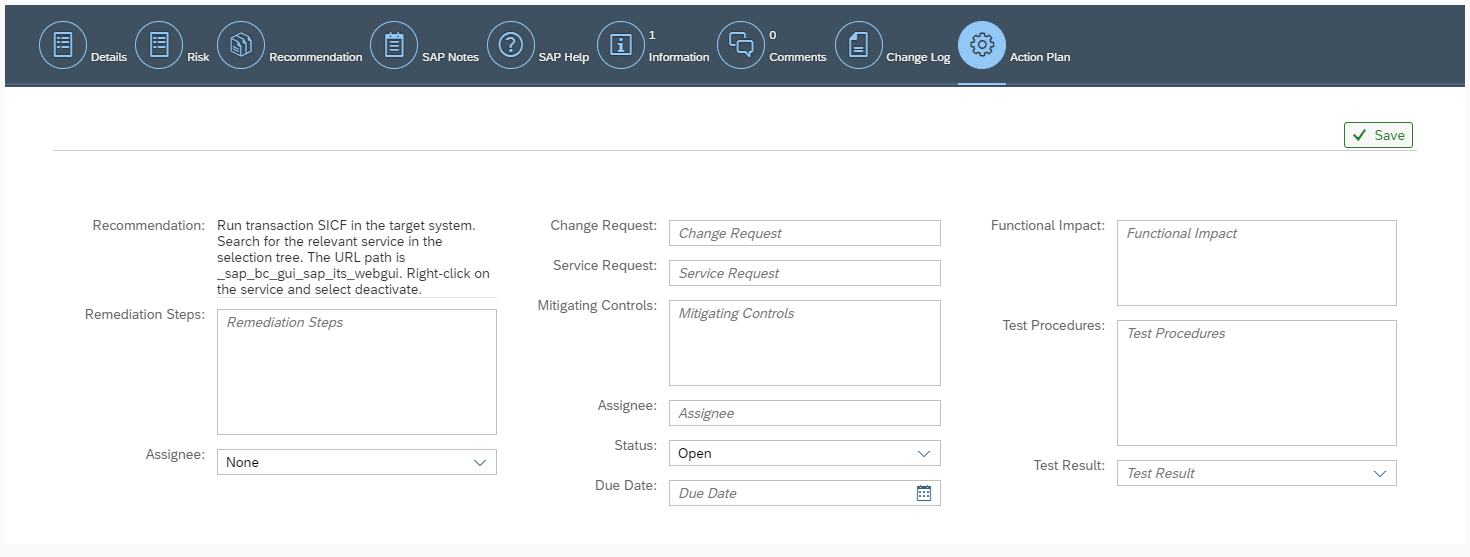Viewport: 1470px width, 557px height.
Task: Open the Details tab icon
Action: tap(63, 45)
